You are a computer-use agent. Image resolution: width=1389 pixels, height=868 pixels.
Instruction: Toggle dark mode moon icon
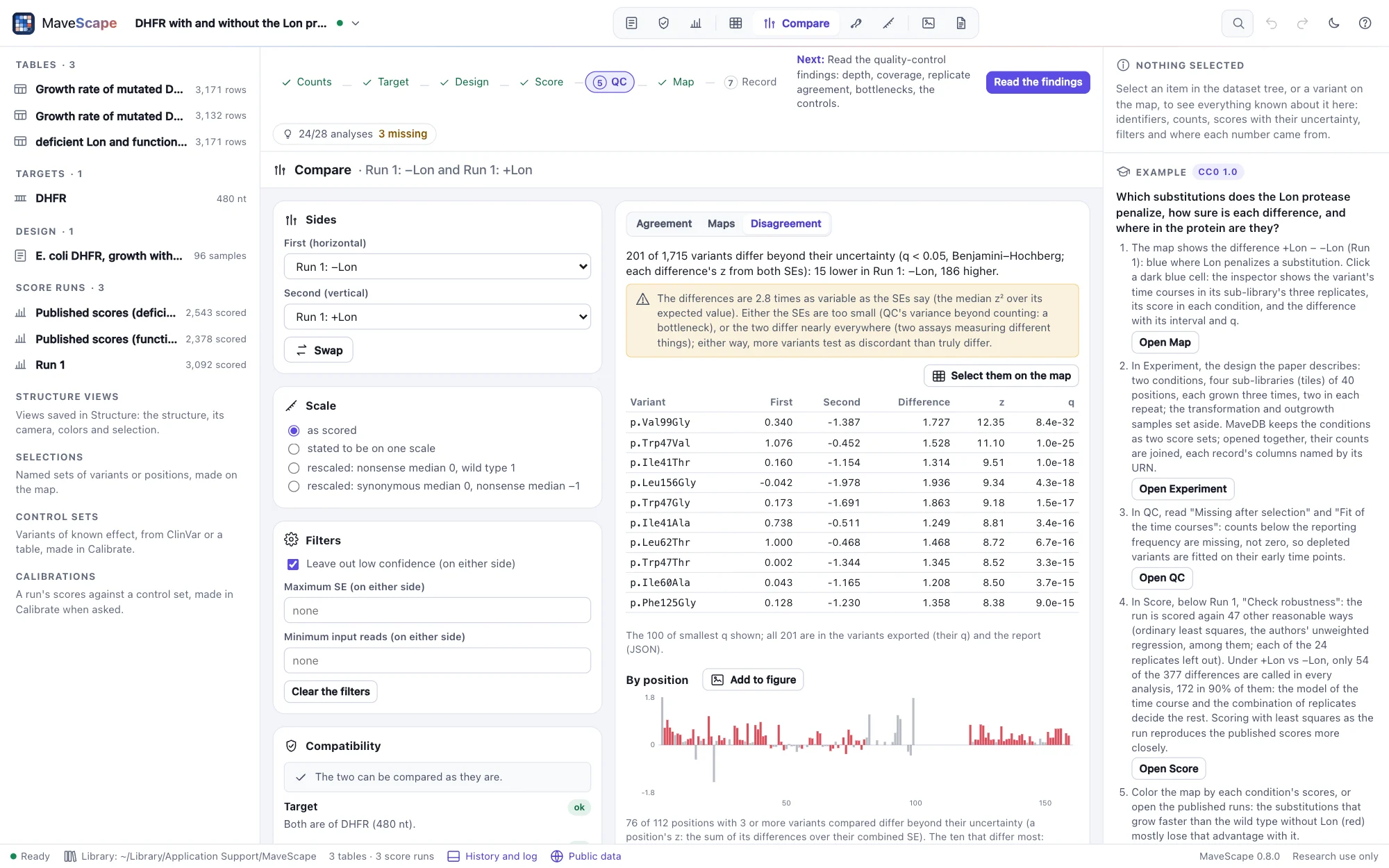[x=1333, y=23]
